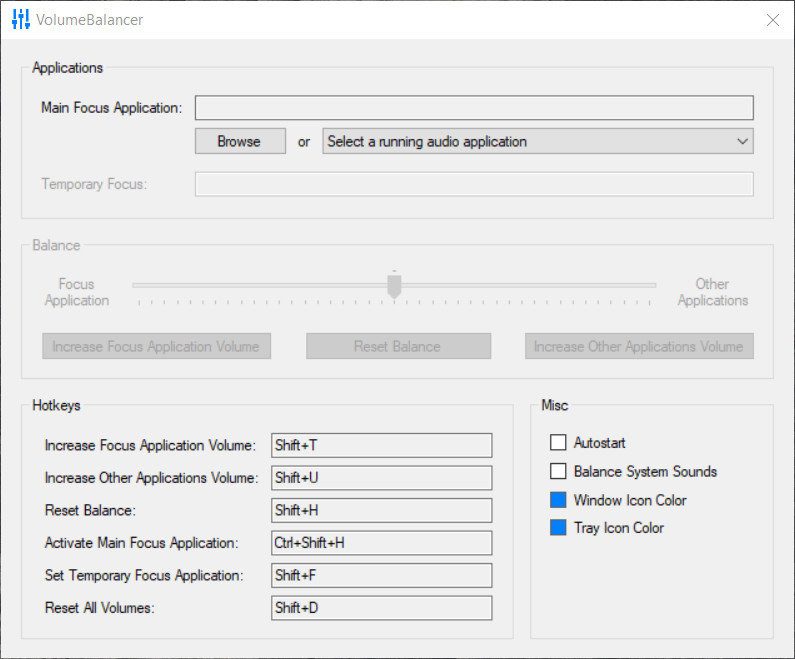The width and height of the screenshot is (795, 659).
Task: Enable the Autostart checkbox
Action: point(558,442)
